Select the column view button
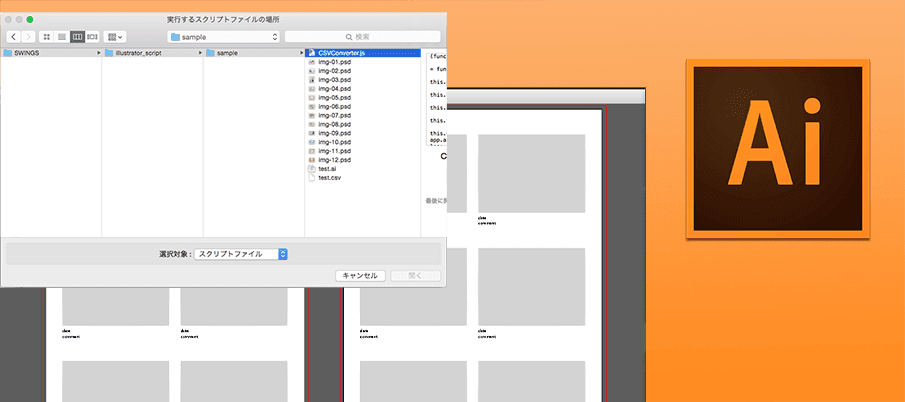Image resolution: width=905 pixels, height=402 pixels. 77,37
